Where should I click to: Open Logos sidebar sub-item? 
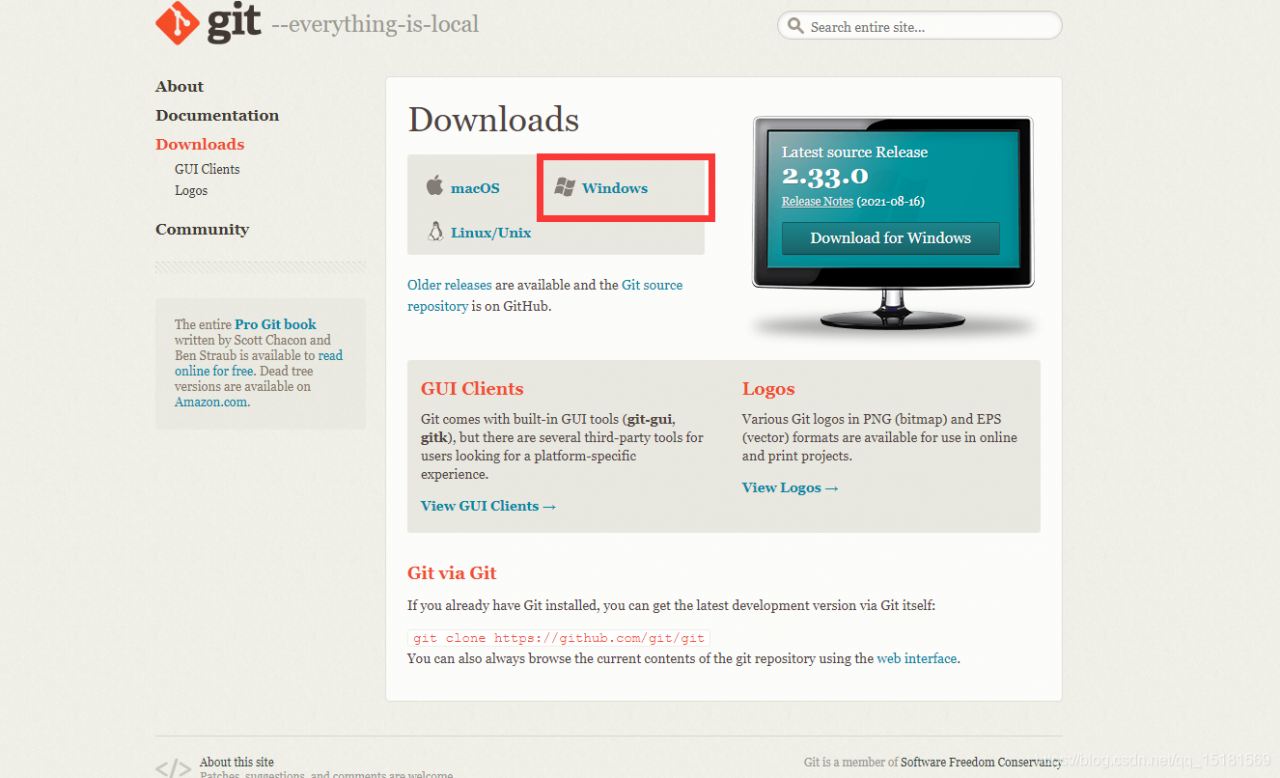[x=191, y=190]
